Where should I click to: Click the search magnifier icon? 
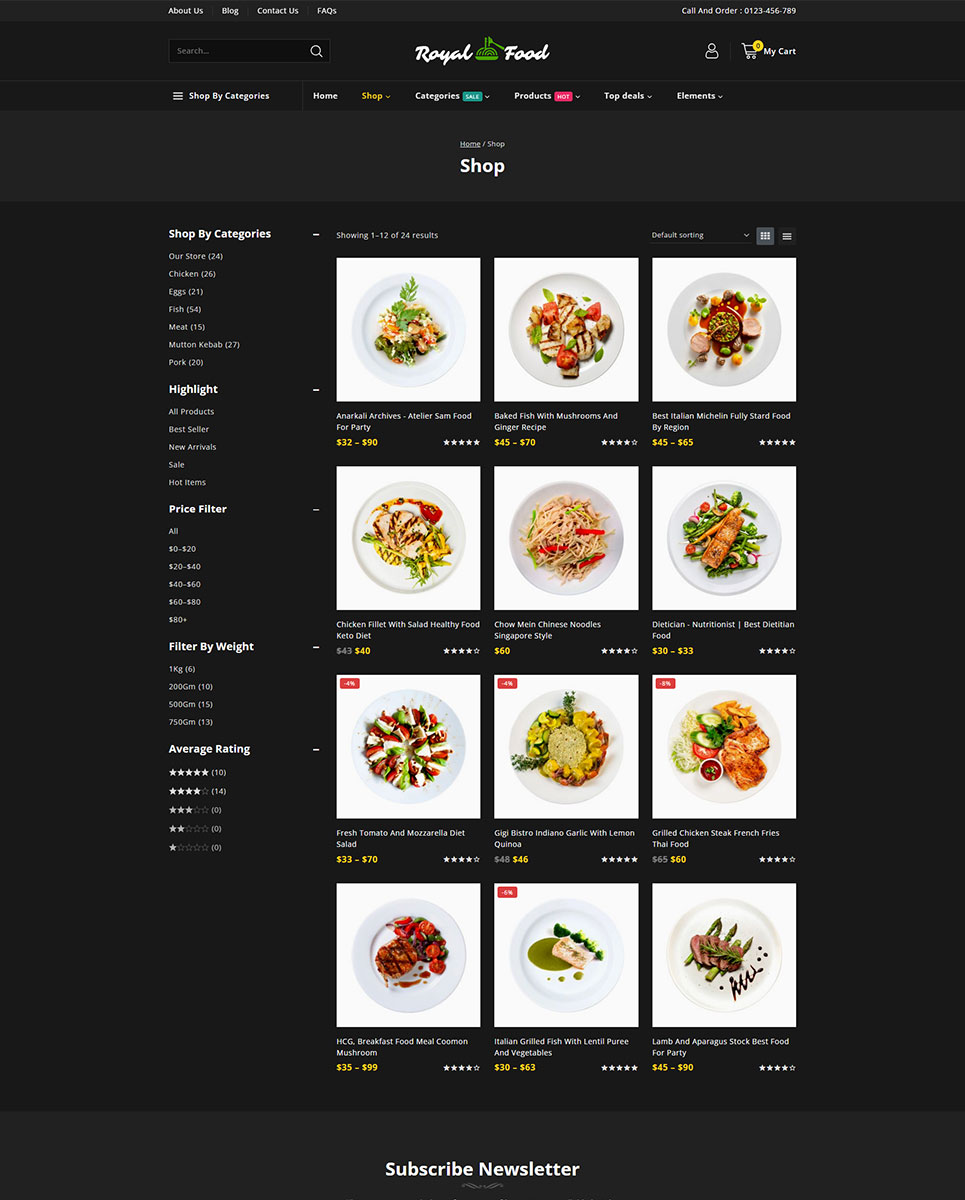click(x=316, y=51)
